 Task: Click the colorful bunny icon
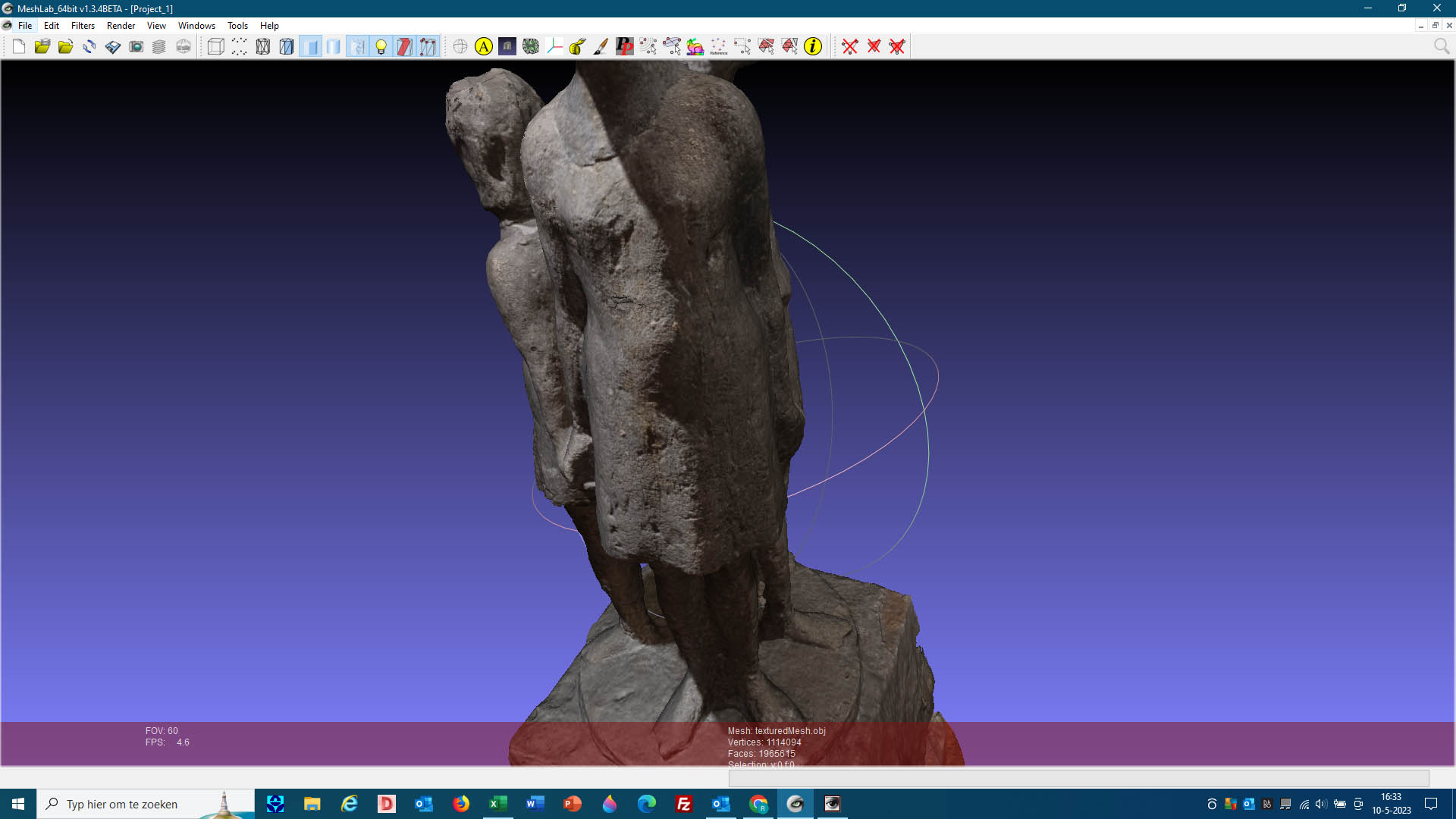[x=695, y=47]
